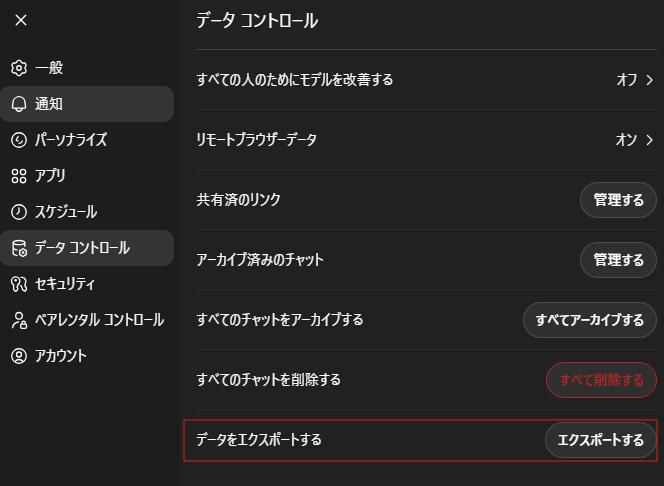Click the セキュリティ key icon
Viewport: 664px width, 486px height.
18,284
